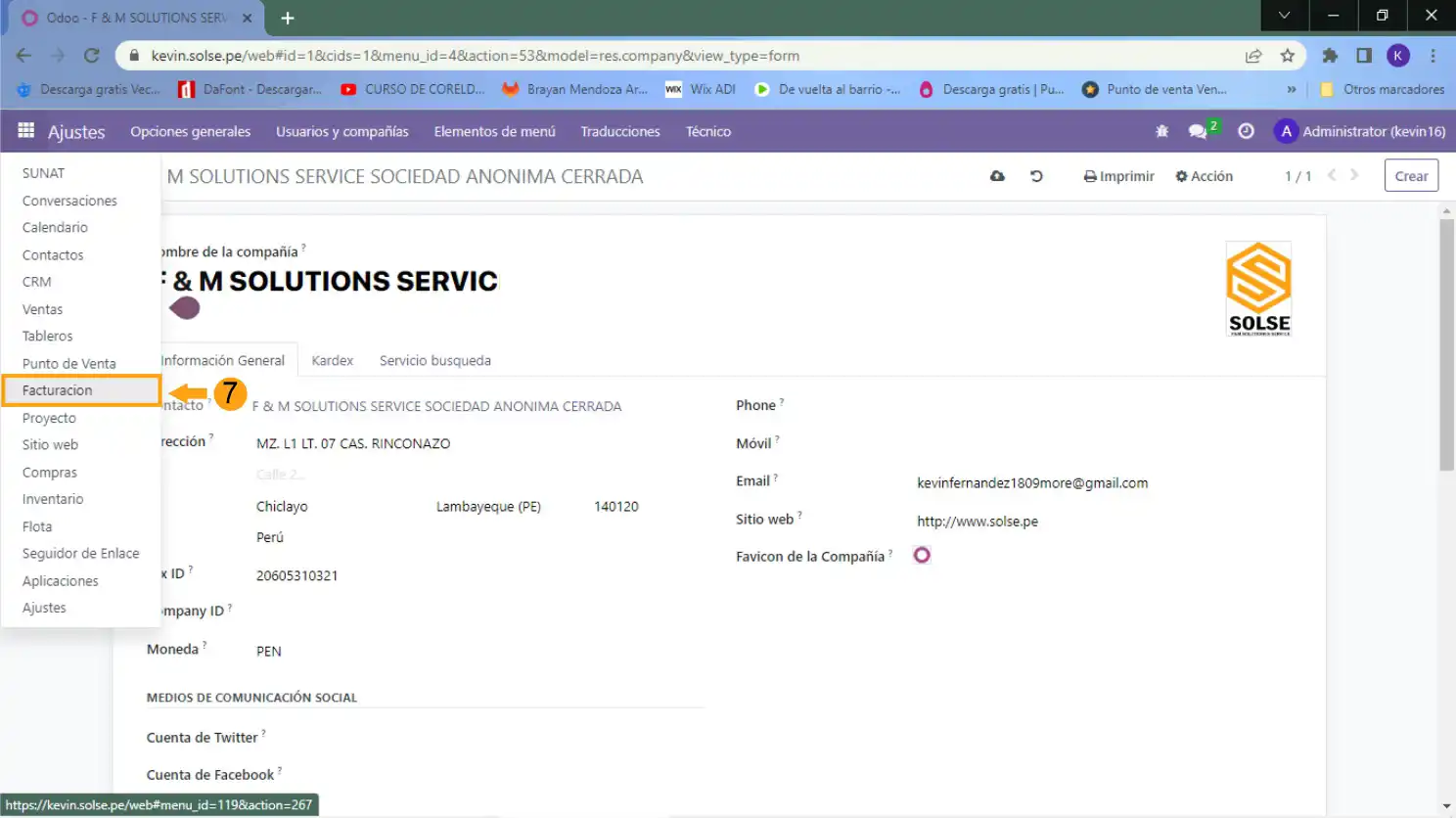Show more bookmarks with double chevron
The width and height of the screenshot is (1456, 818).
[1292, 89]
